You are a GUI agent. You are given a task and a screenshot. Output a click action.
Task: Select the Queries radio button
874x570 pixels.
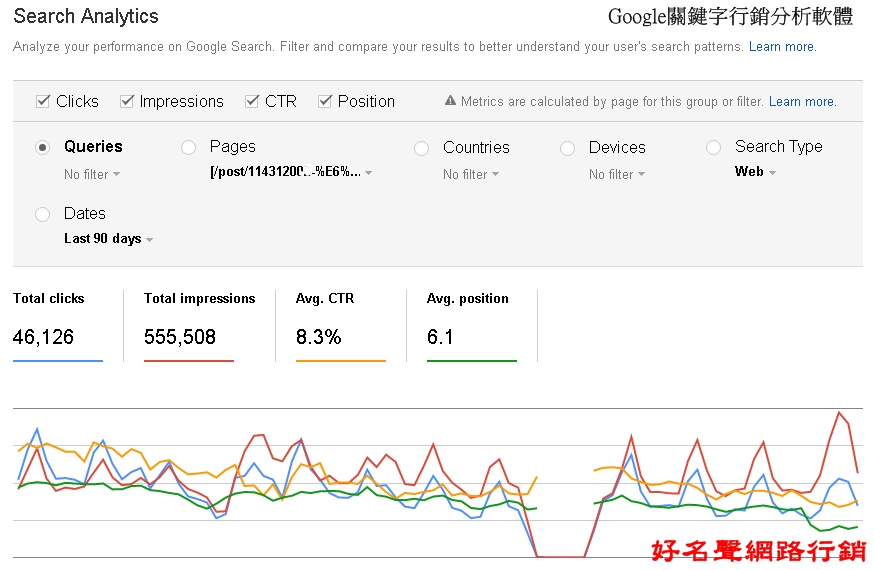(x=42, y=148)
